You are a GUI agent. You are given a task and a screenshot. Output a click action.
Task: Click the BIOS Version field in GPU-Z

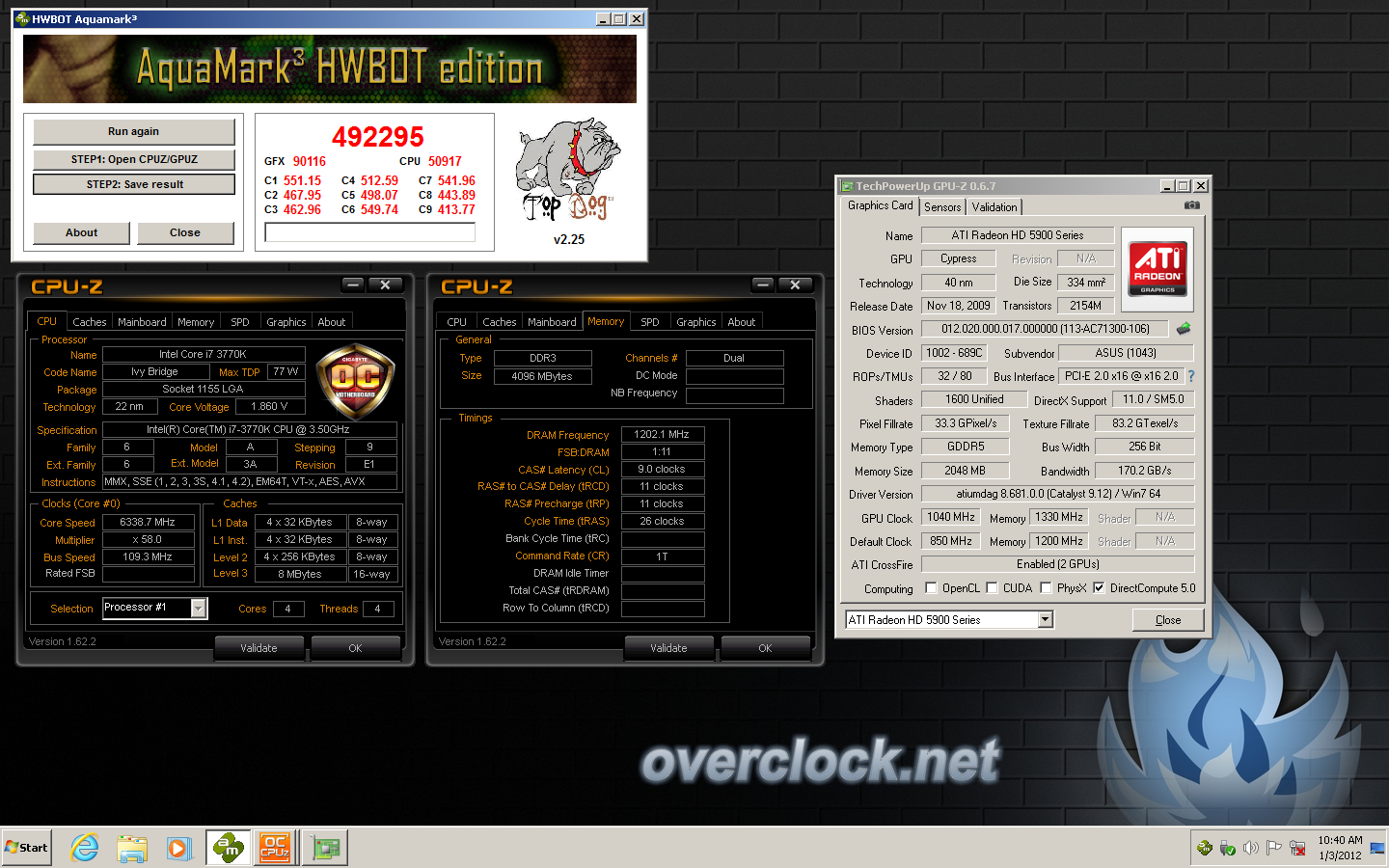[1045, 329]
